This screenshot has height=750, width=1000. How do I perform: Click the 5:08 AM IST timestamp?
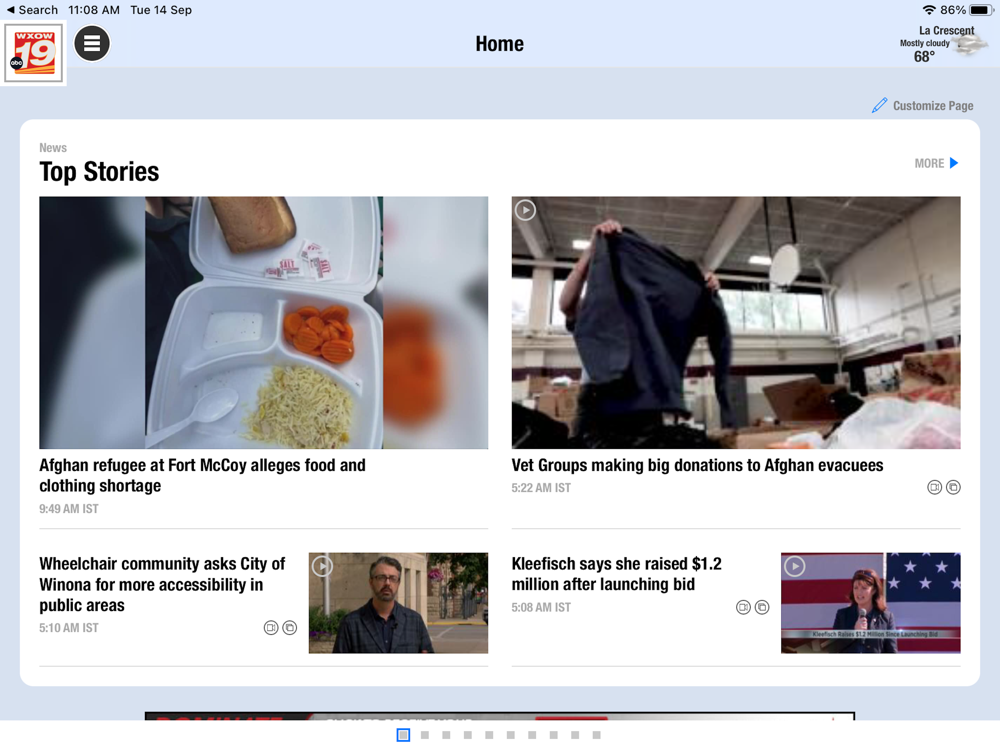click(x=541, y=608)
